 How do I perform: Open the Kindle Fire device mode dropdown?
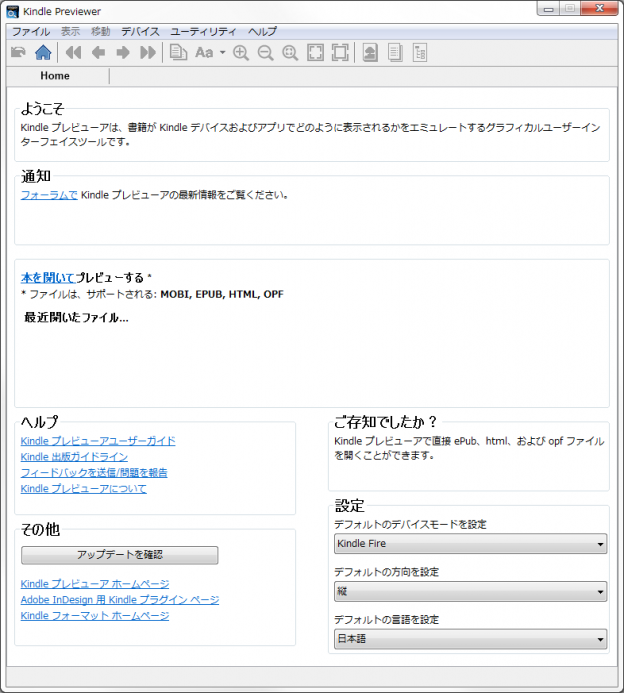pos(471,544)
